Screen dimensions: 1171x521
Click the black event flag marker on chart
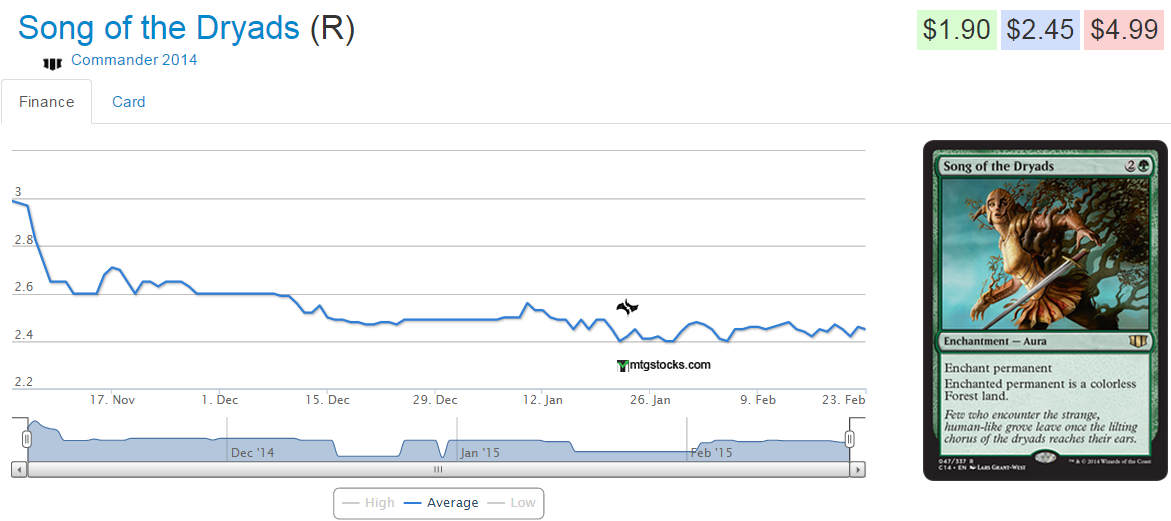coord(627,308)
